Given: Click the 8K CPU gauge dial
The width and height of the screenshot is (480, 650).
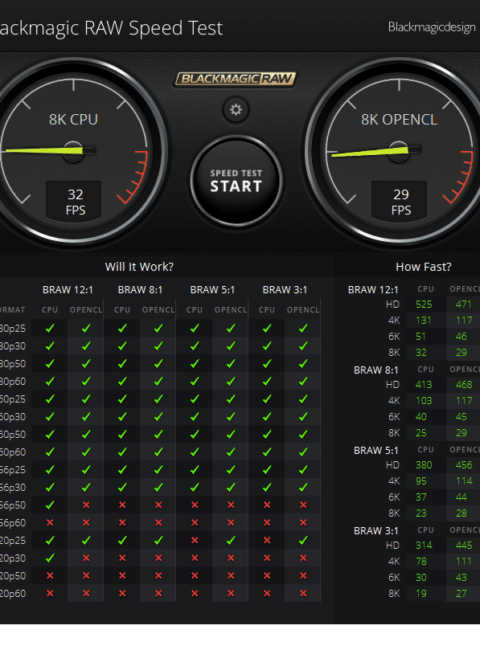Looking at the screenshot, I should (74, 151).
